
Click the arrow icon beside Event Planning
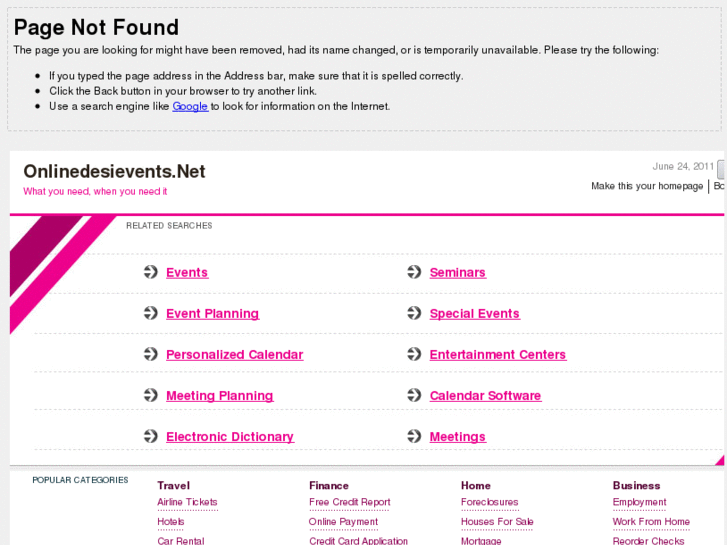[150, 313]
